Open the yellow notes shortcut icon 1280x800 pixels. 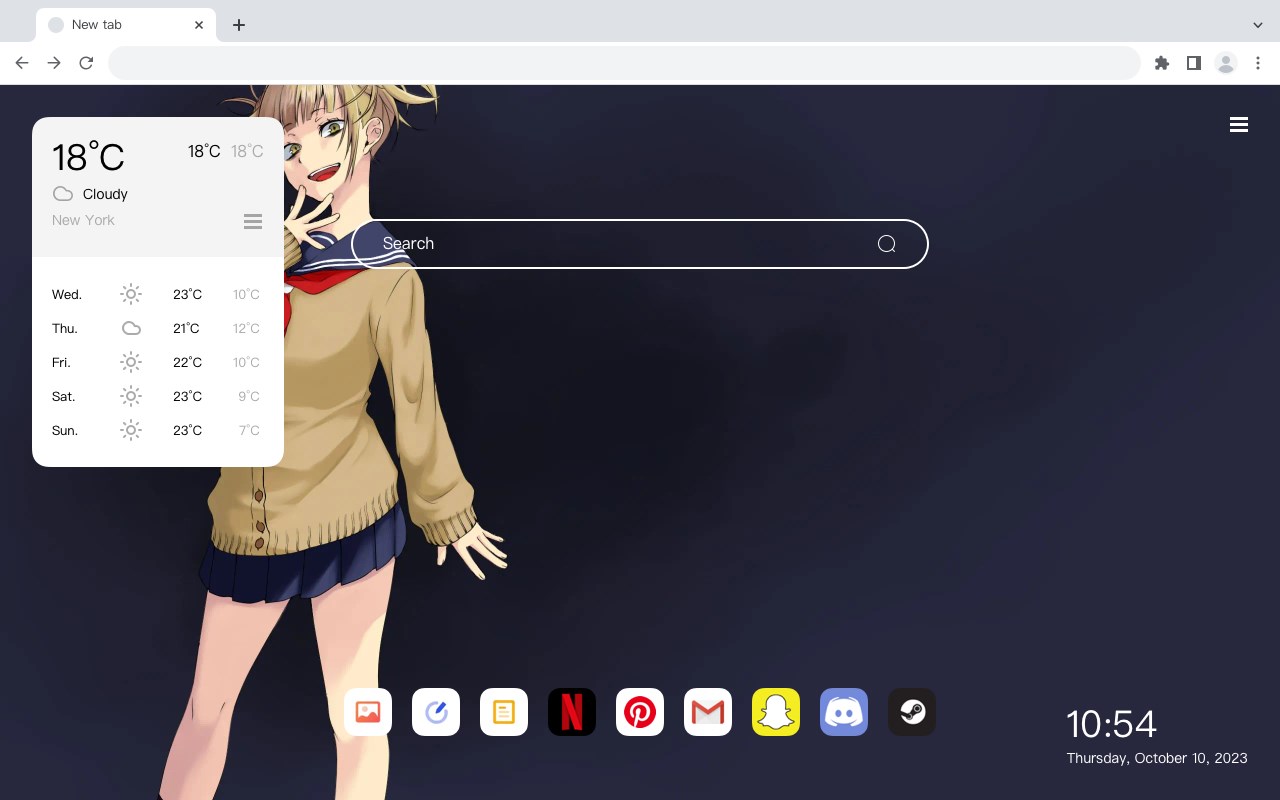(x=504, y=712)
